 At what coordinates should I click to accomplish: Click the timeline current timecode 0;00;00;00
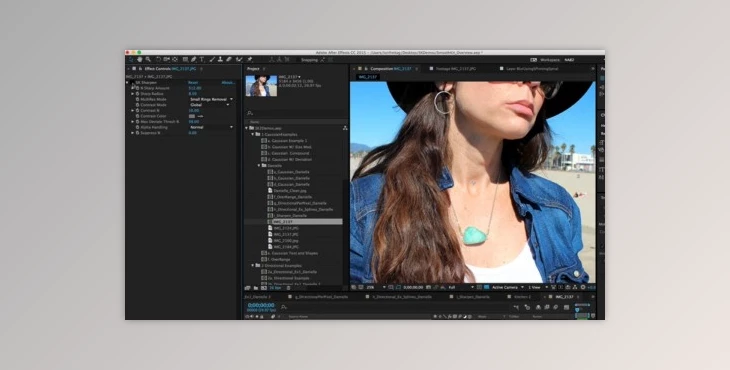click(261, 305)
